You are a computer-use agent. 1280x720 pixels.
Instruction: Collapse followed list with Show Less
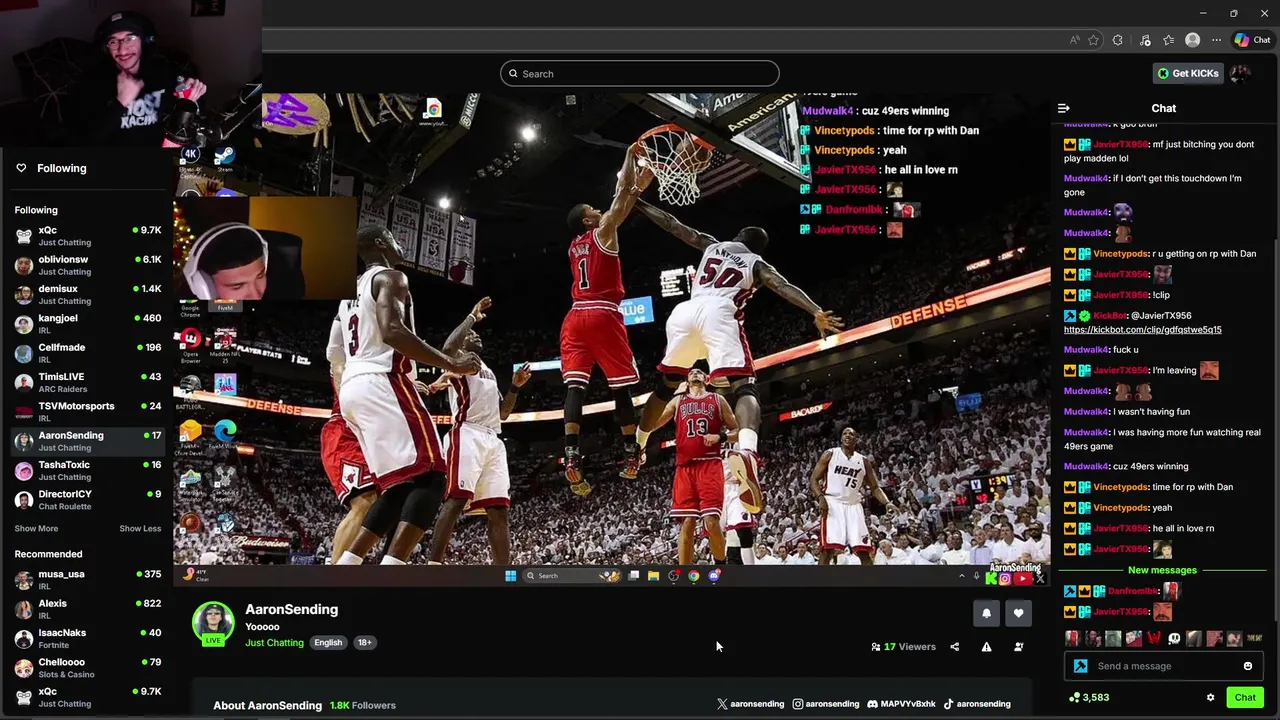(140, 528)
